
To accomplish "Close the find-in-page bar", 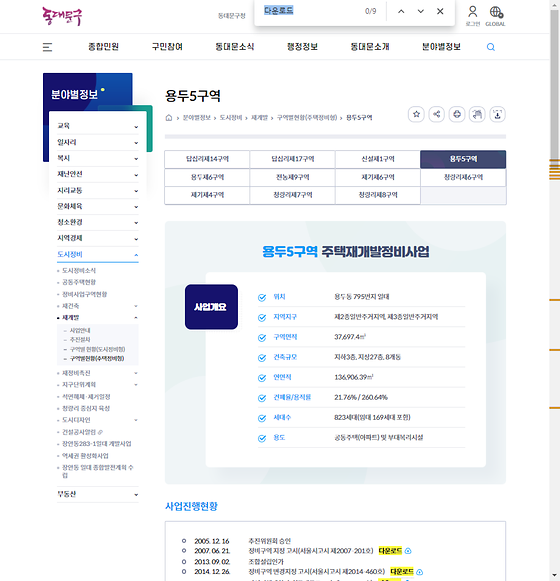I will click(440, 11).
